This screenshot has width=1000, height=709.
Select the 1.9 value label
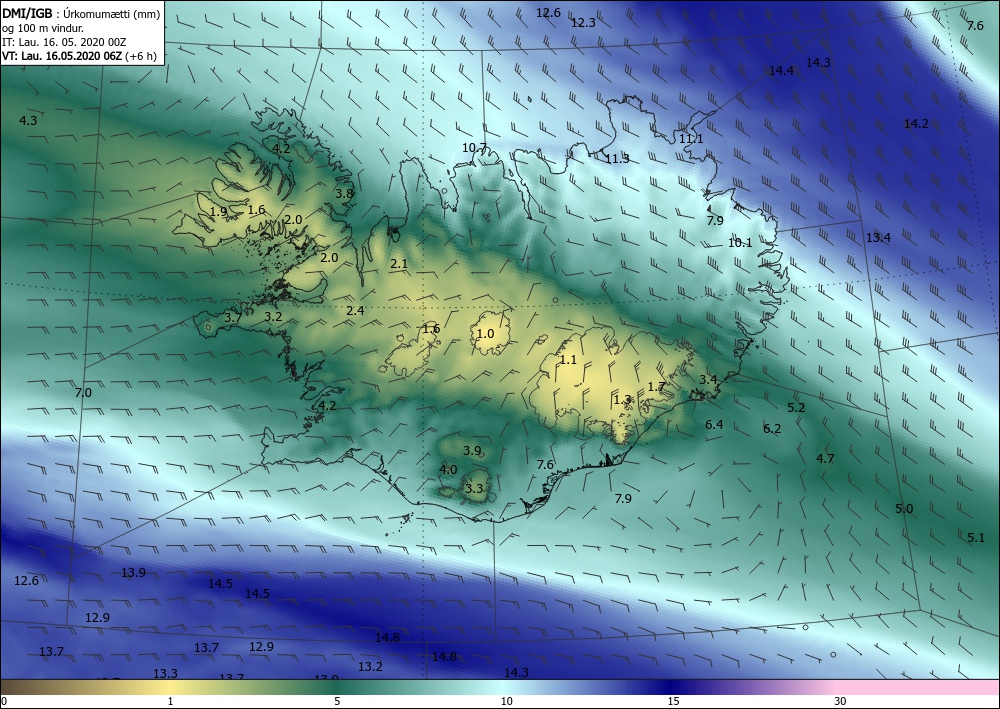[218, 212]
